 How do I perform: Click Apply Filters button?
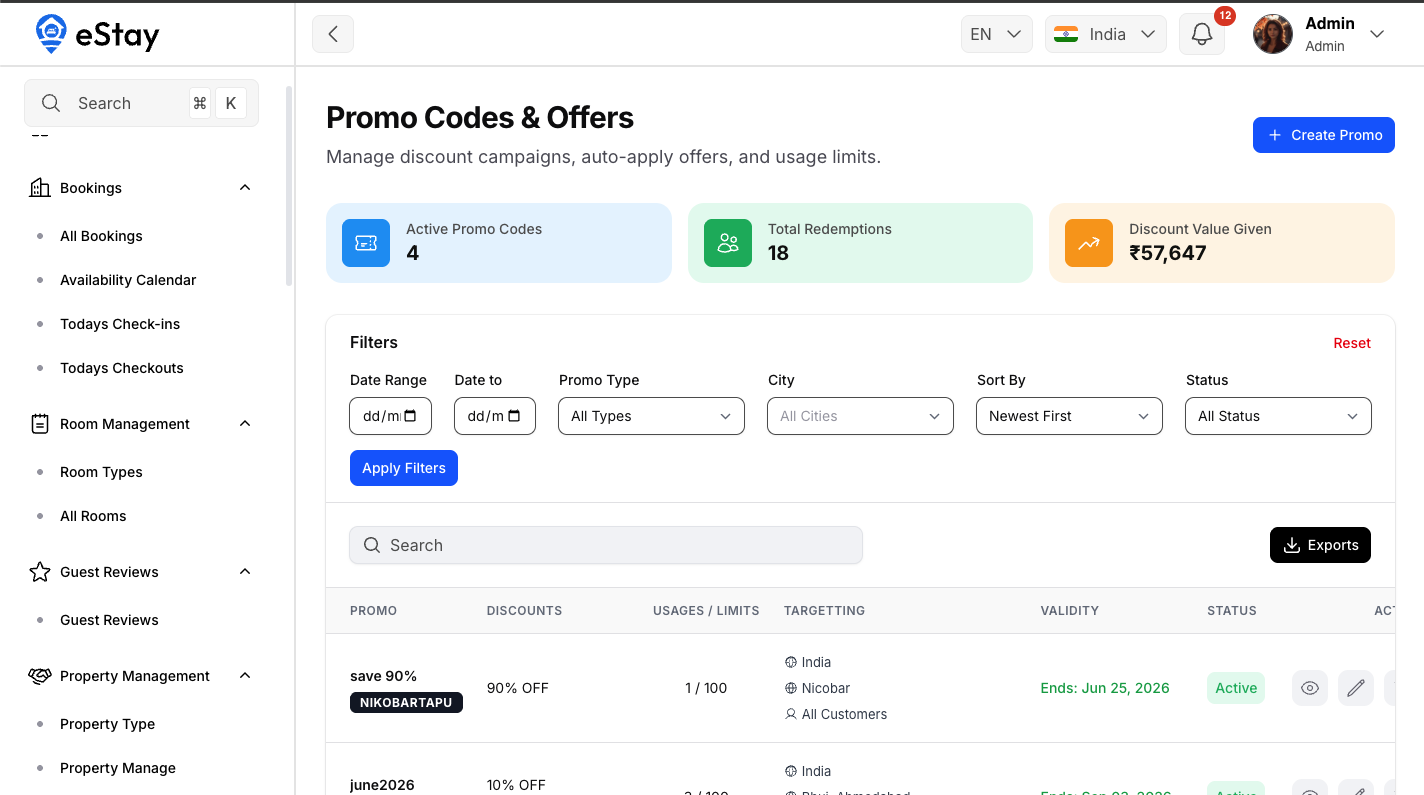pyautogui.click(x=404, y=468)
